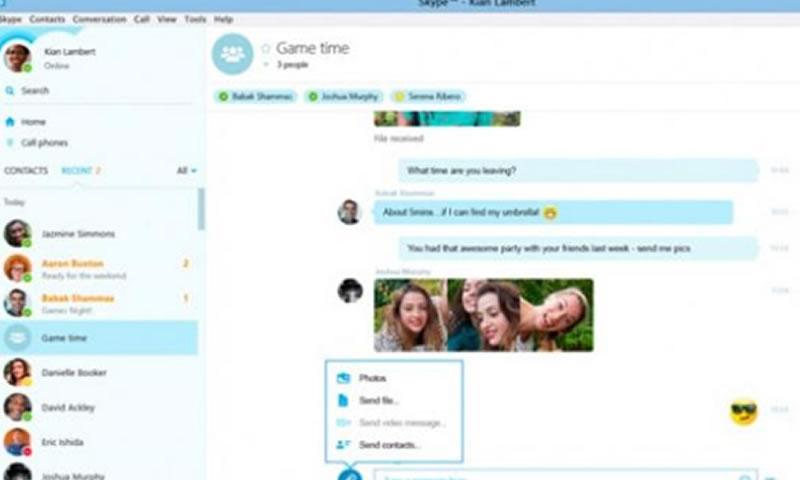
Task: Click the sunglasses emoji message
Action: click(x=744, y=412)
